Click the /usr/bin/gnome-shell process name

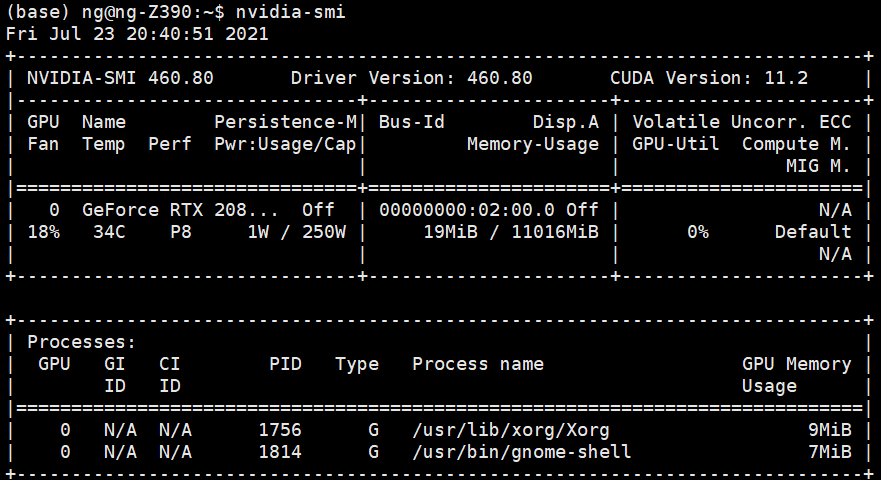(521, 452)
